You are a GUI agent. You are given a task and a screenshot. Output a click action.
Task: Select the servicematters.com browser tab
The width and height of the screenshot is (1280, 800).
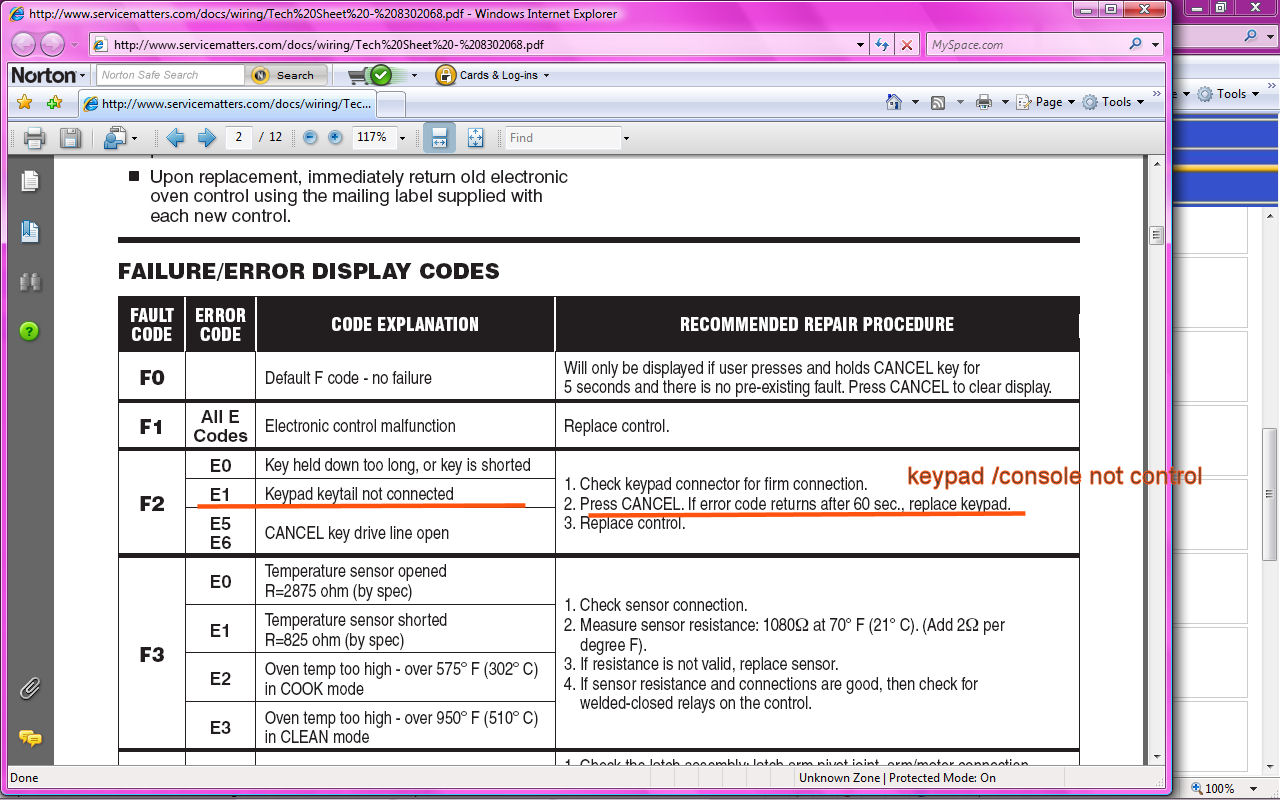tap(237, 103)
